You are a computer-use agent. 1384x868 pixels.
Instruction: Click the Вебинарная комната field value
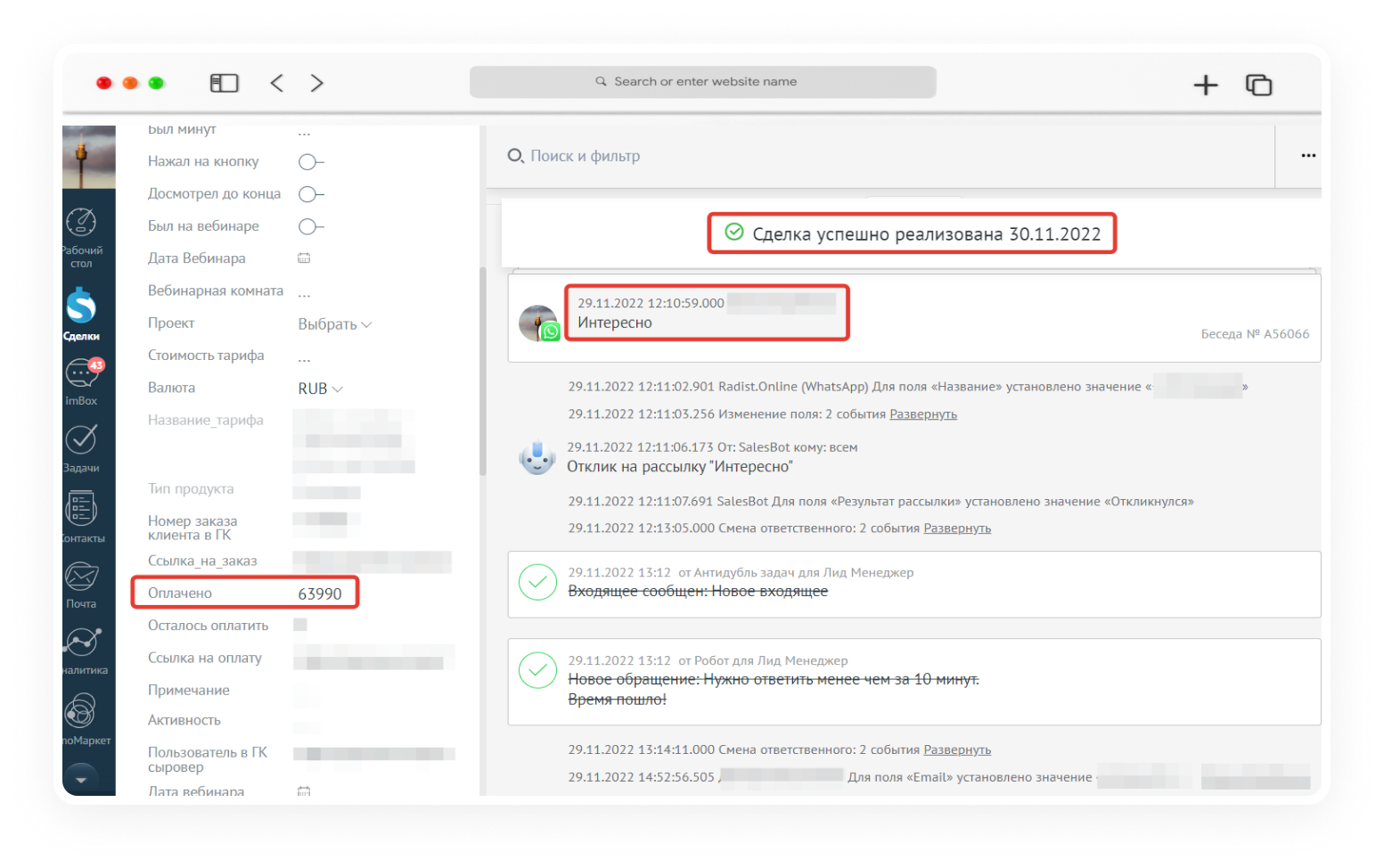point(304,295)
